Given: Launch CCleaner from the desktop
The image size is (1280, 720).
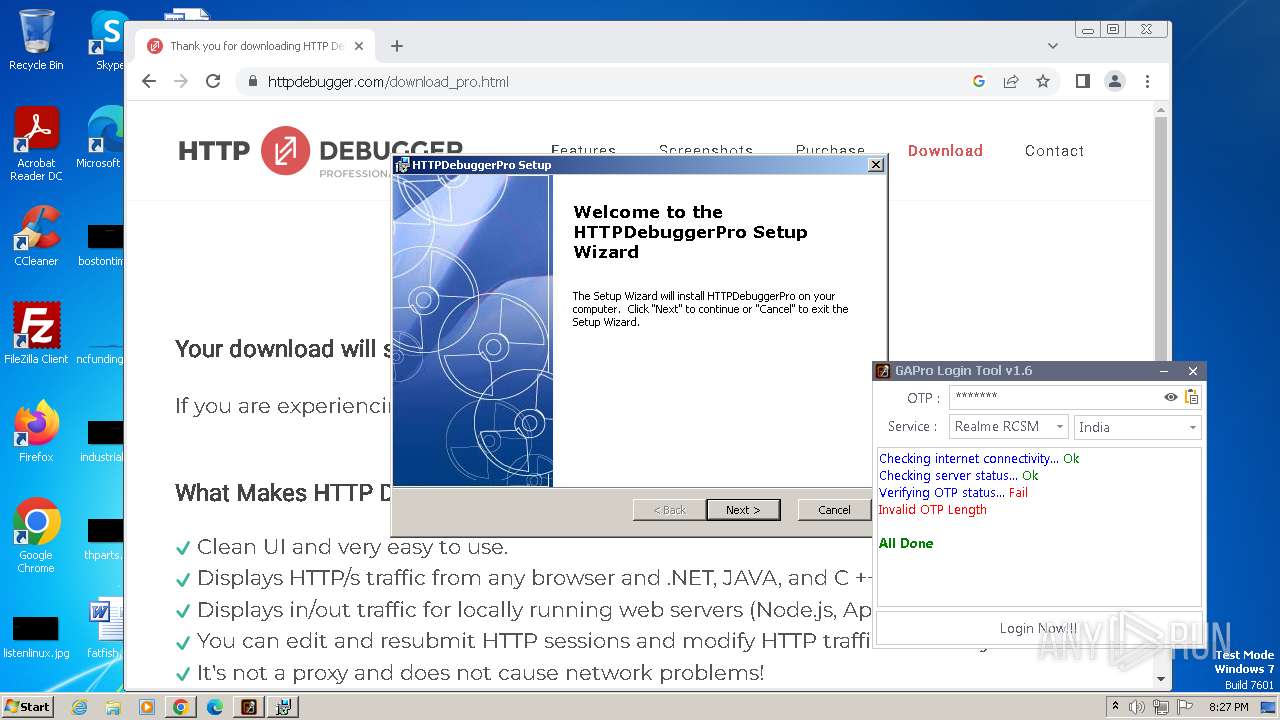Looking at the screenshot, I should tap(36, 237).
